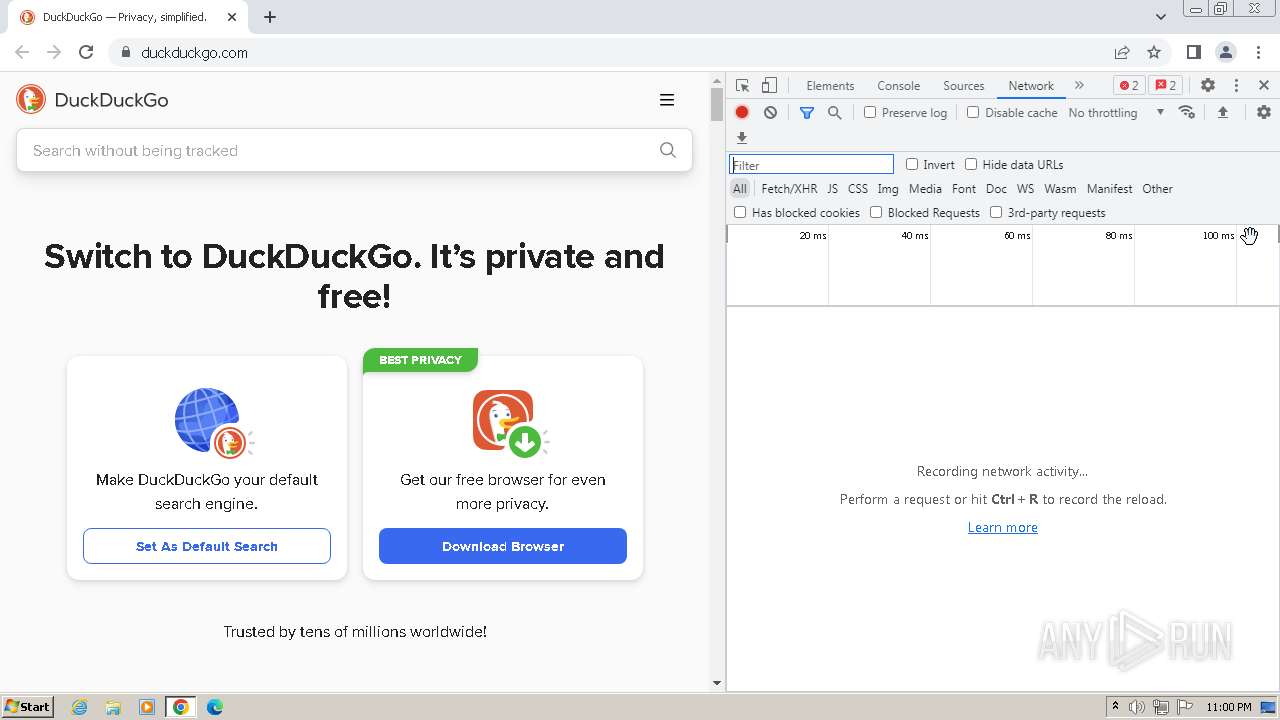The height and width of the screenshot is (720, 1280).
Task: Switch to the Console tab
Action: tap(898, 86)
